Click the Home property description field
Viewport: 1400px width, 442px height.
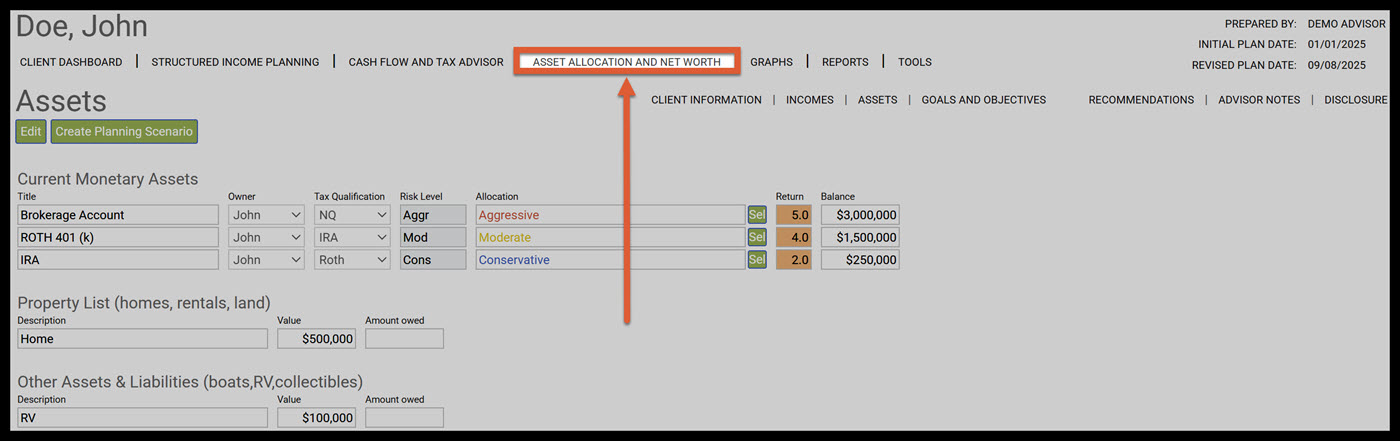point(143,339)
